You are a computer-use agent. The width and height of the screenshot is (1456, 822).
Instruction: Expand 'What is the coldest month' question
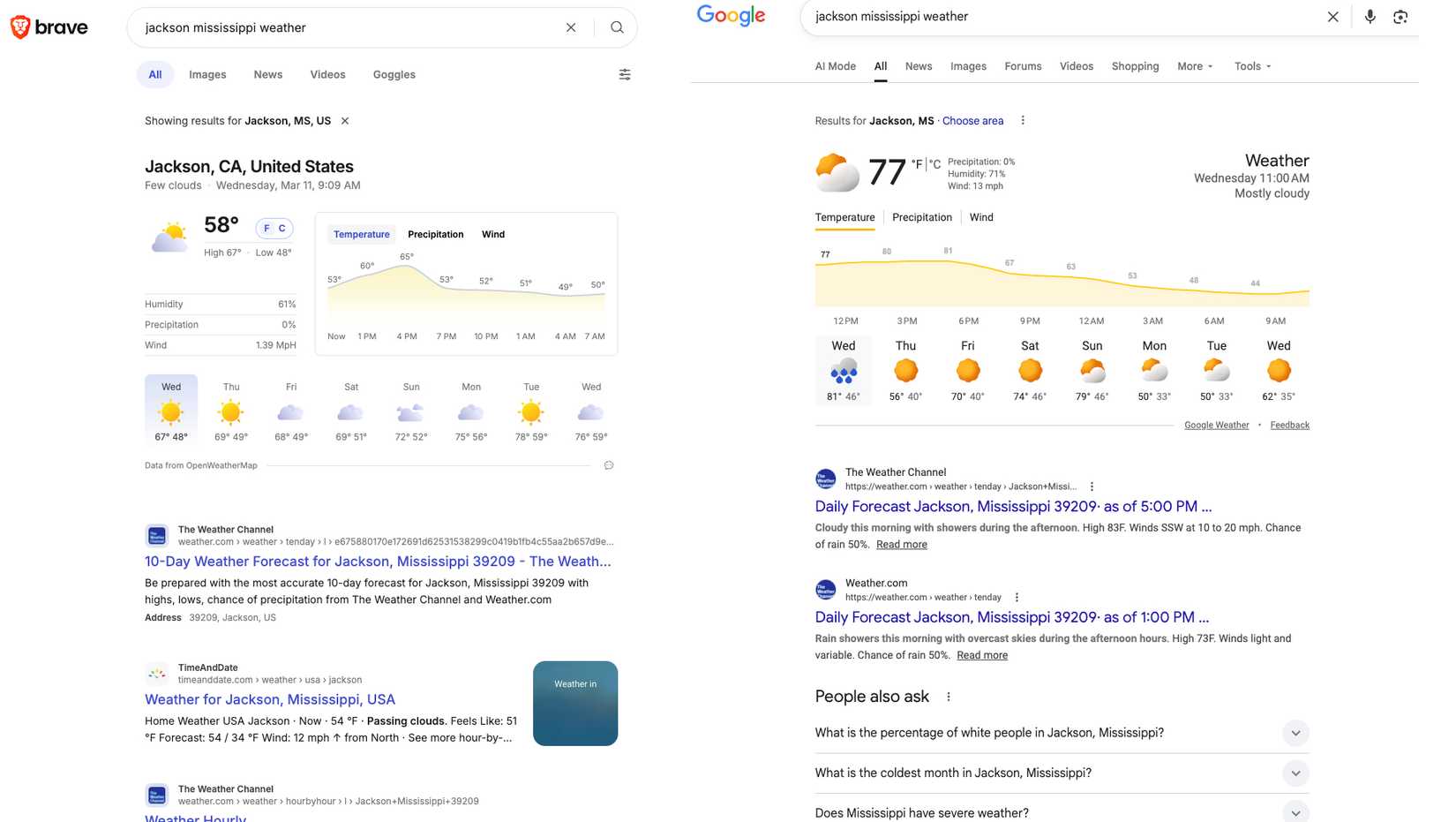[1295, 773]
